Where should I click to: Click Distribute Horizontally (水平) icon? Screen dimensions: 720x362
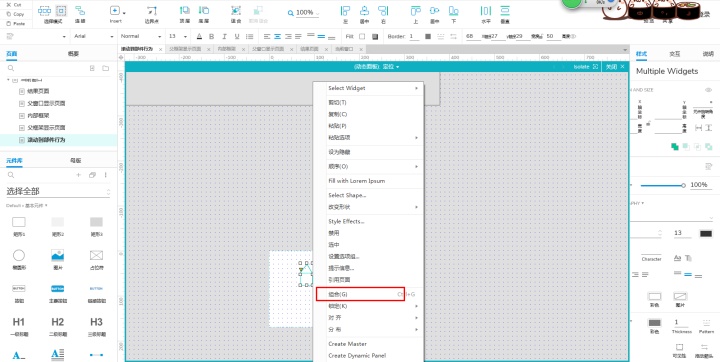[486, 10]
